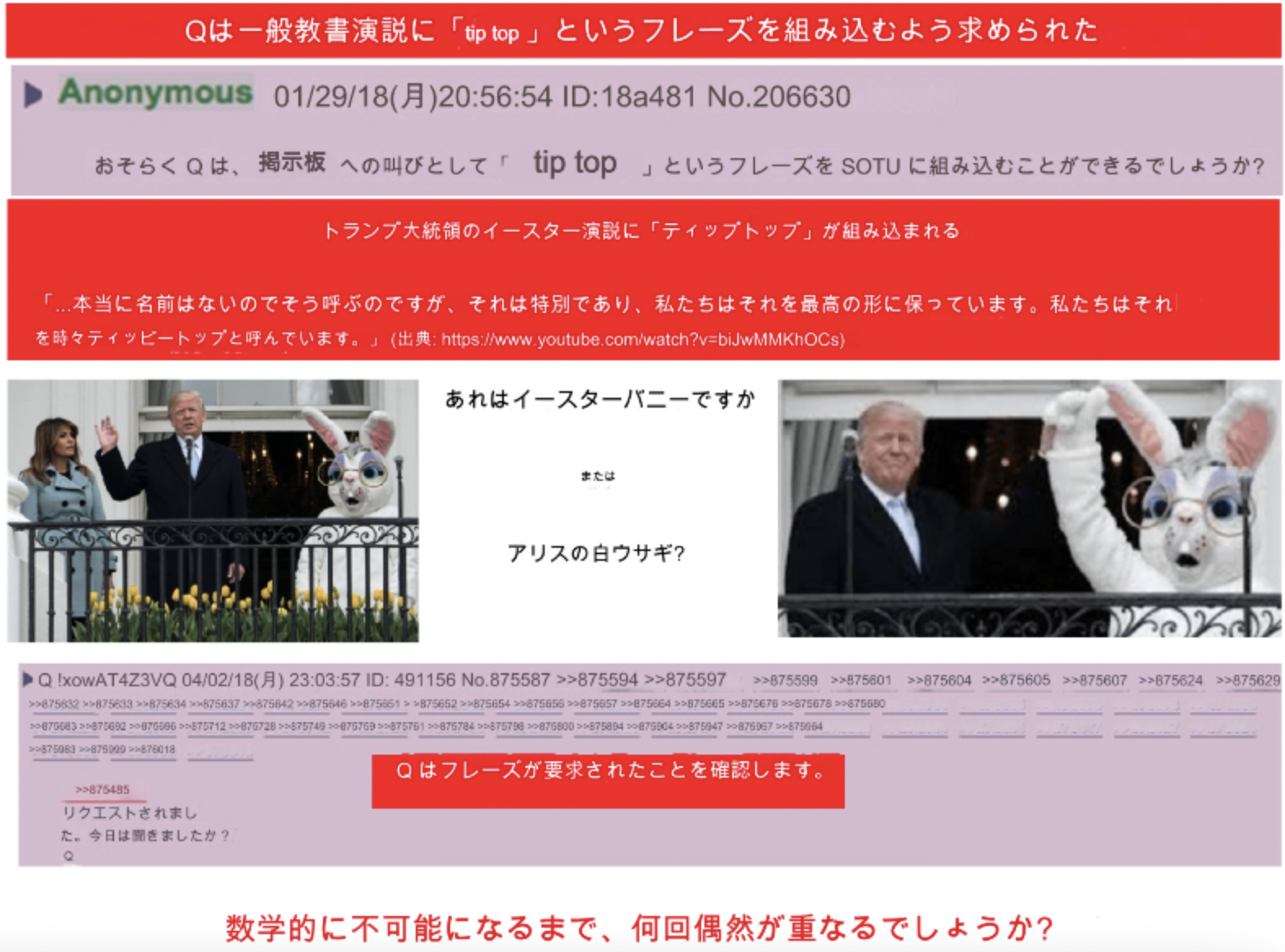Click the text アリスの白ウサギ?
This screenshot has width=1285, height=952.
tap(596, 553)
